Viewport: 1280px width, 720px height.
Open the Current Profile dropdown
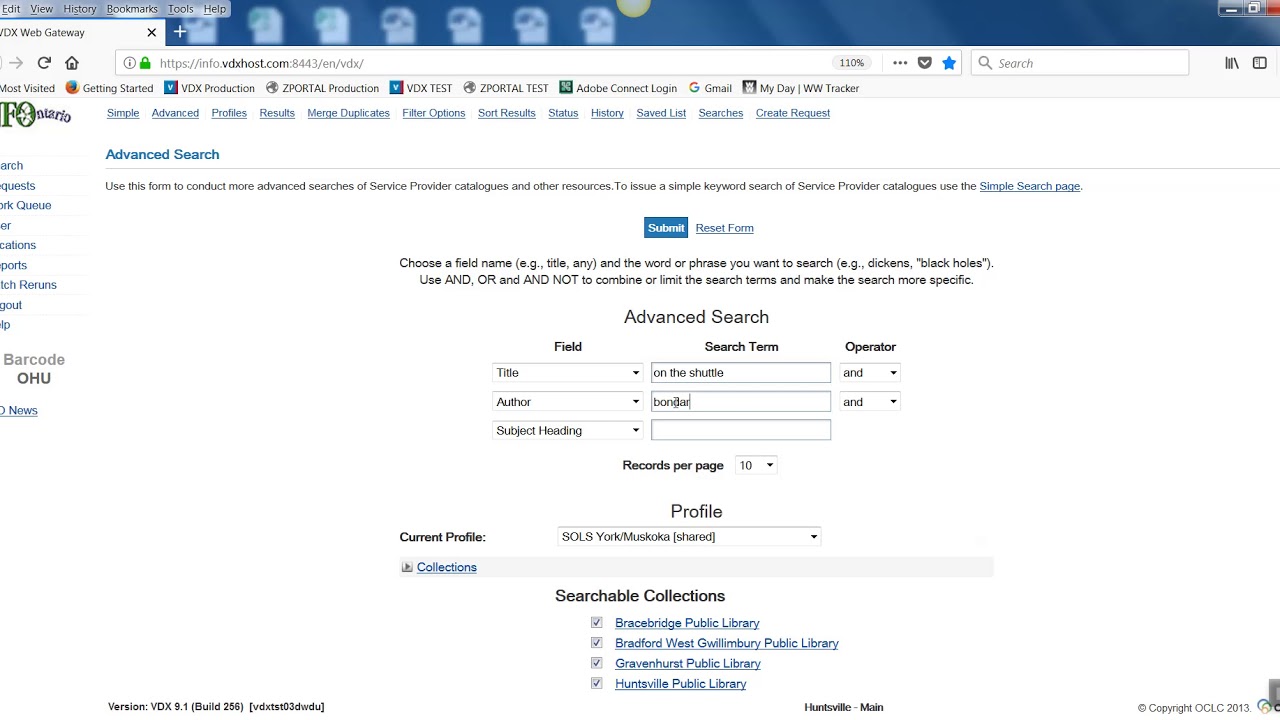pos(689,537)
